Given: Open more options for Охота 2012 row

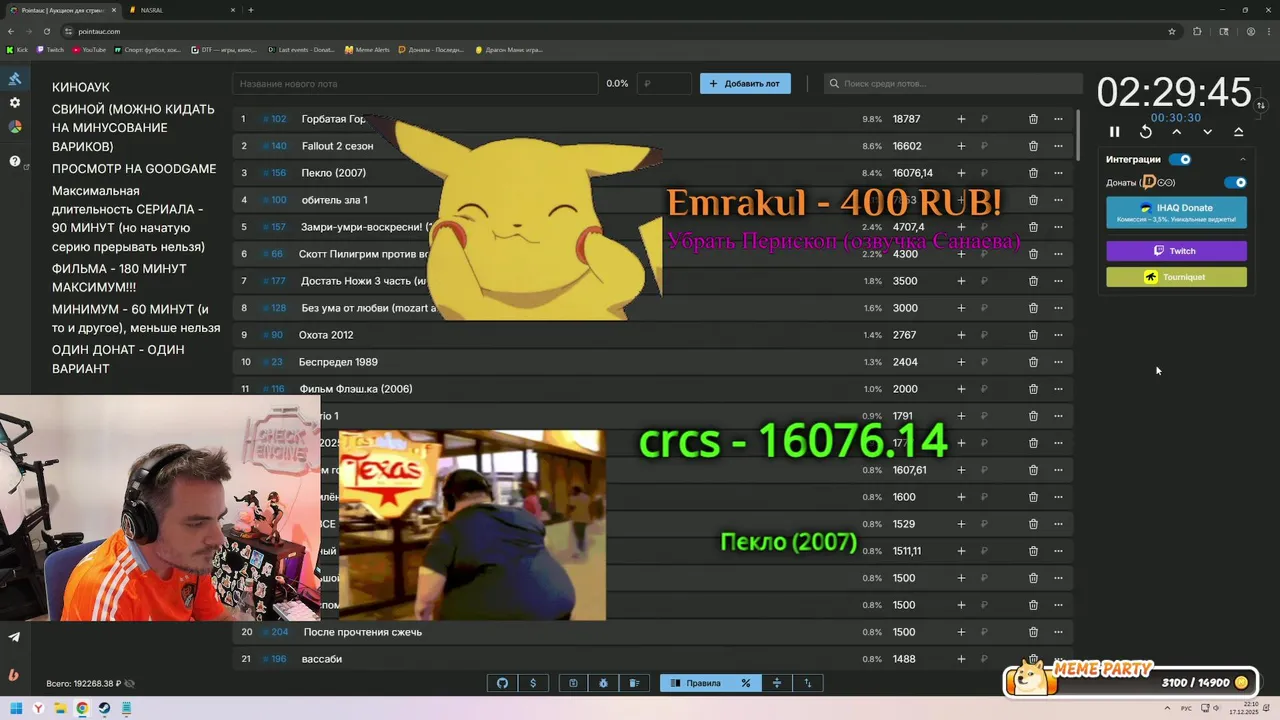Looking at the screenshot, I should click(x=1058, y=335).
